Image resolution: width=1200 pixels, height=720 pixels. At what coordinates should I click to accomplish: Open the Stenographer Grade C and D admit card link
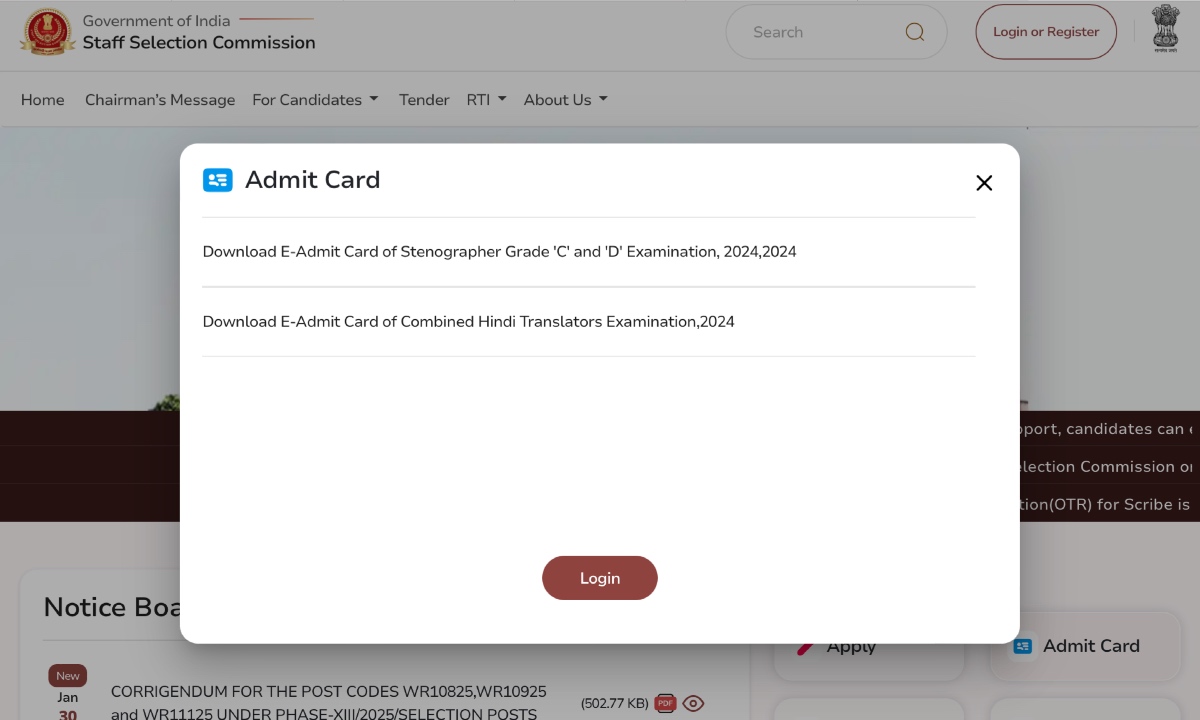point(499,251)
